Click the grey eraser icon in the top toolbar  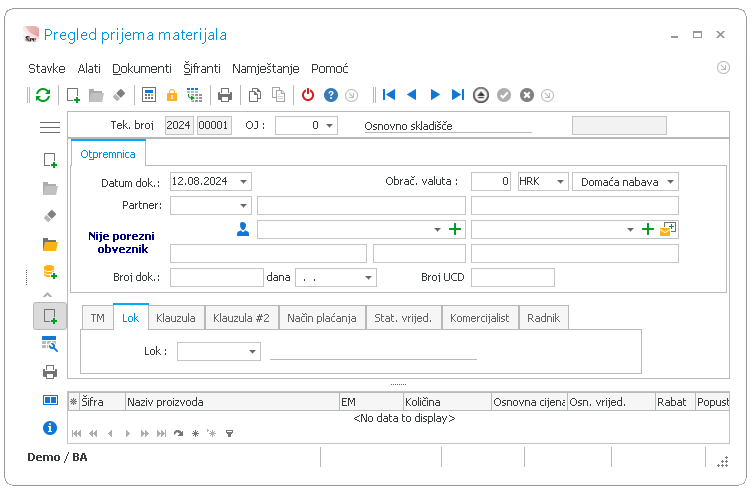(x=119, y=95)
